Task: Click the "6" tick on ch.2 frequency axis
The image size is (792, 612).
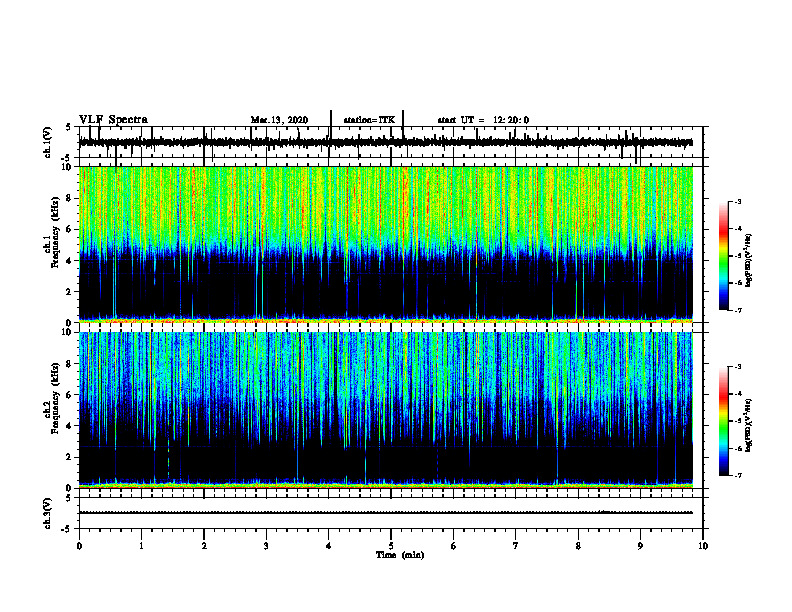Action: (x=69, y=395)
